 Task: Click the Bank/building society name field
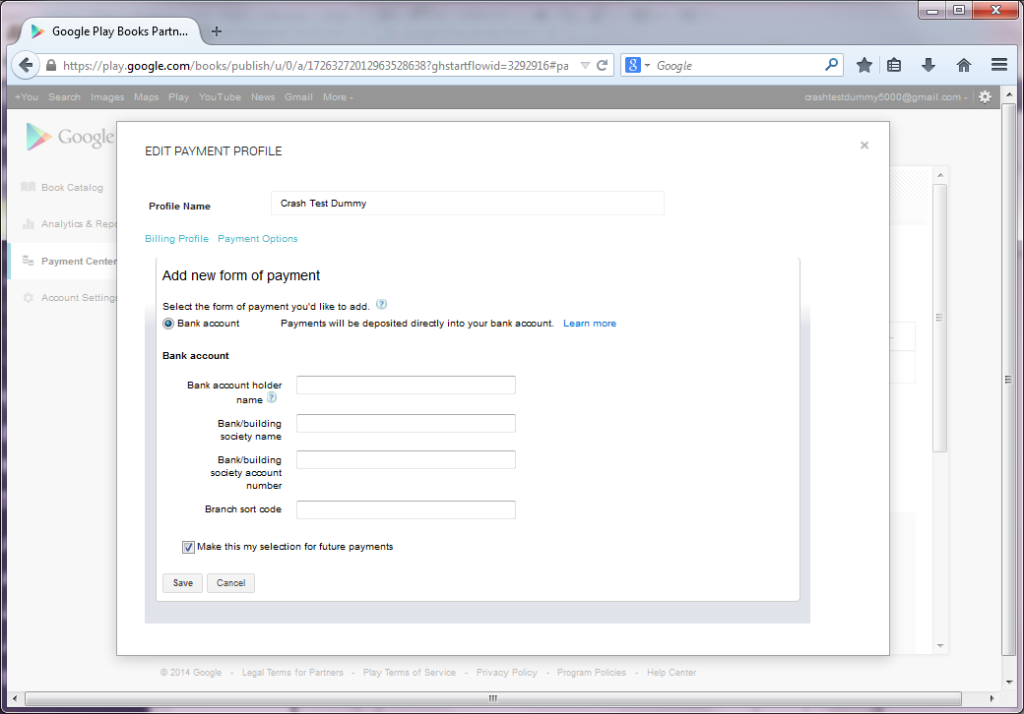(406, 423)
